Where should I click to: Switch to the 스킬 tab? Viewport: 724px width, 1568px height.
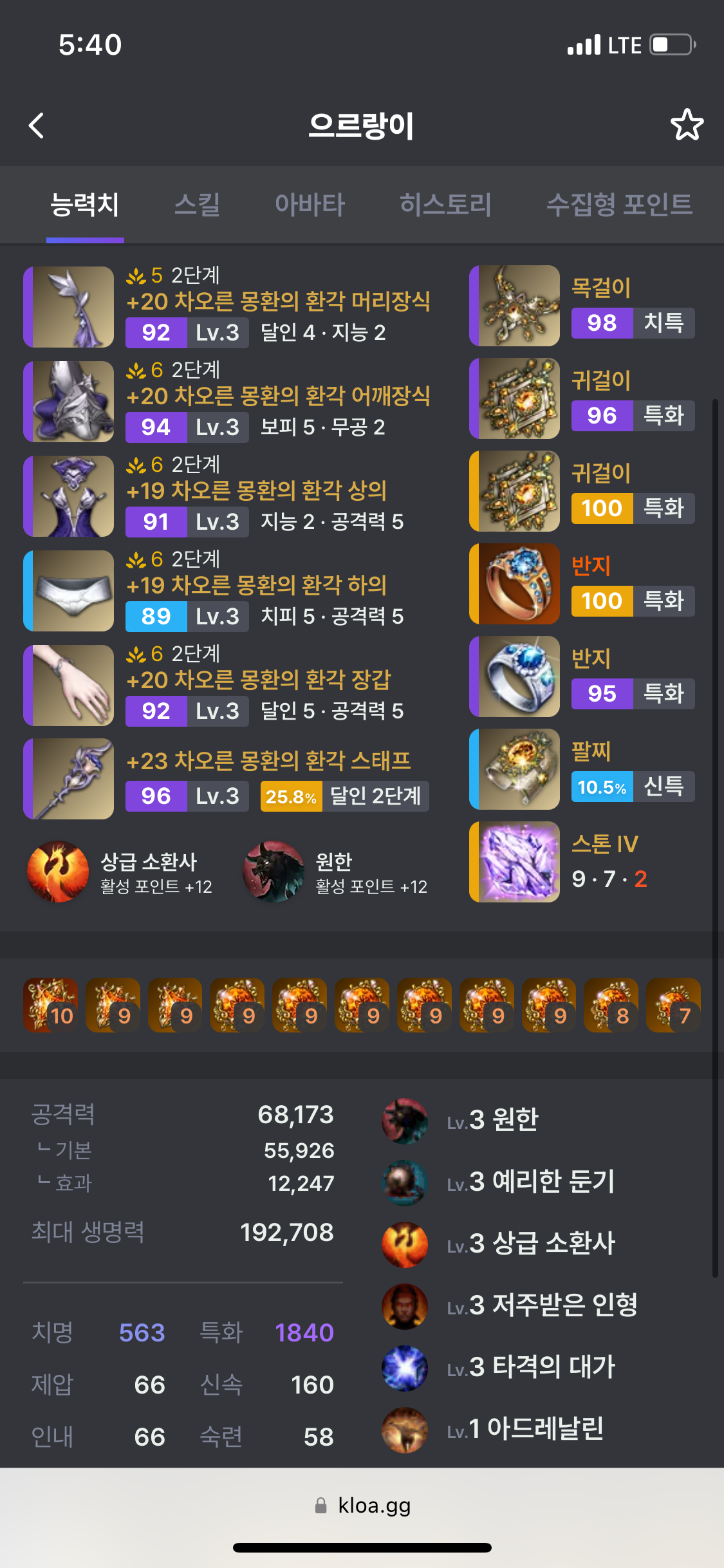tap(197, 205)
